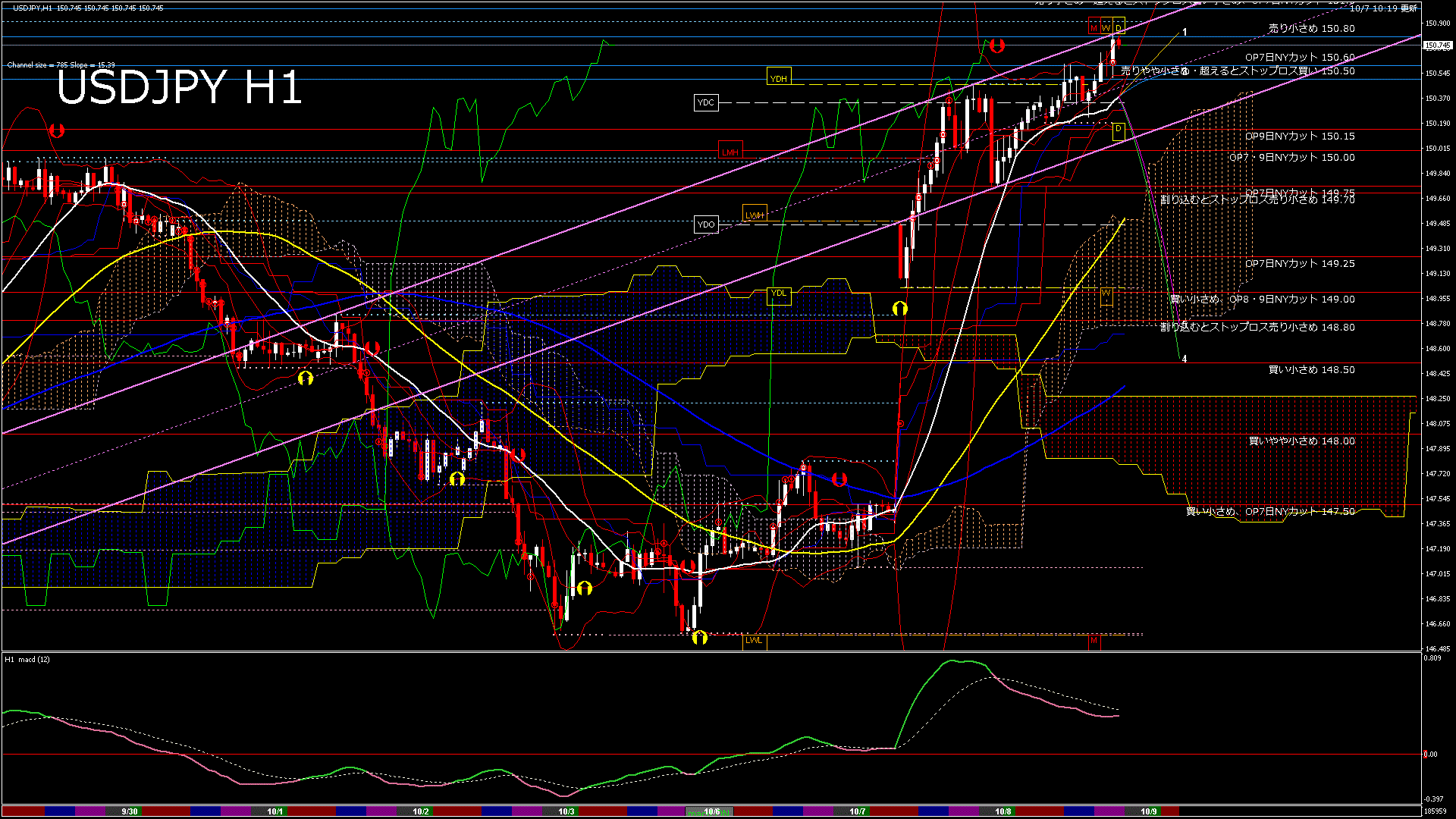Click the H1 macd (12) indicator label
This screenshot has height=819, width=1456.
(27, 660)
